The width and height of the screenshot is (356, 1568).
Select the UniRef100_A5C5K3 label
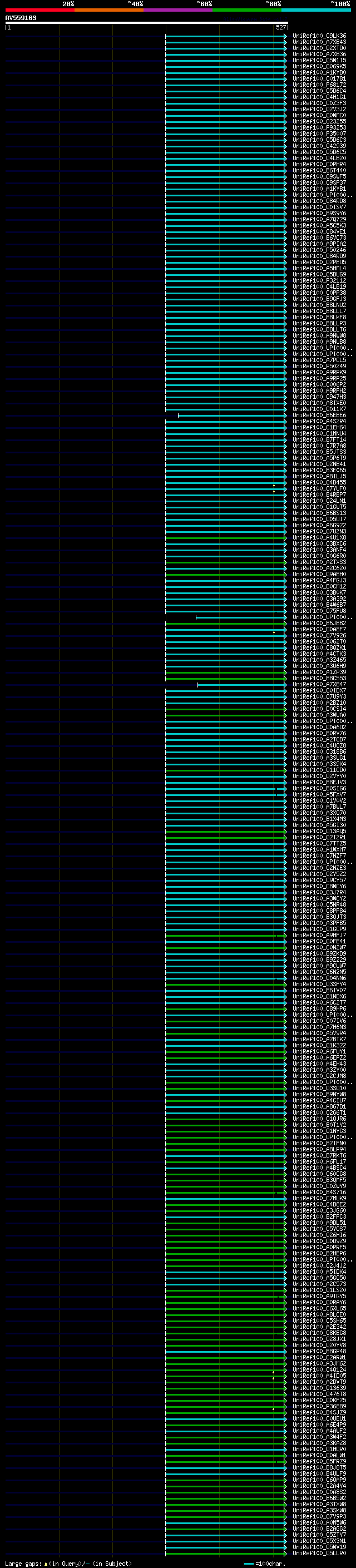[x=319, y=226]
